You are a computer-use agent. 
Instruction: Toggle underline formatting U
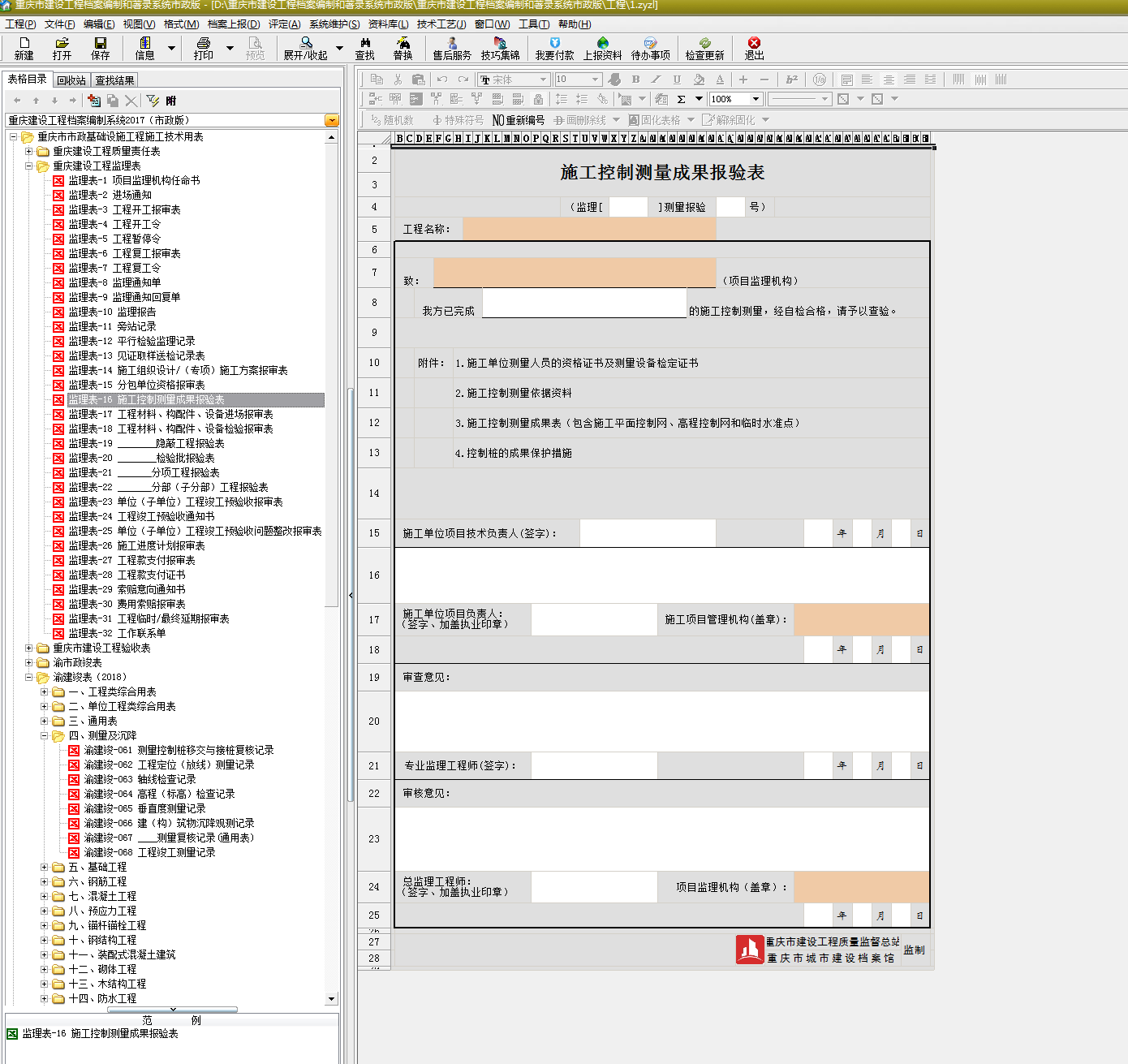[677, 80]
